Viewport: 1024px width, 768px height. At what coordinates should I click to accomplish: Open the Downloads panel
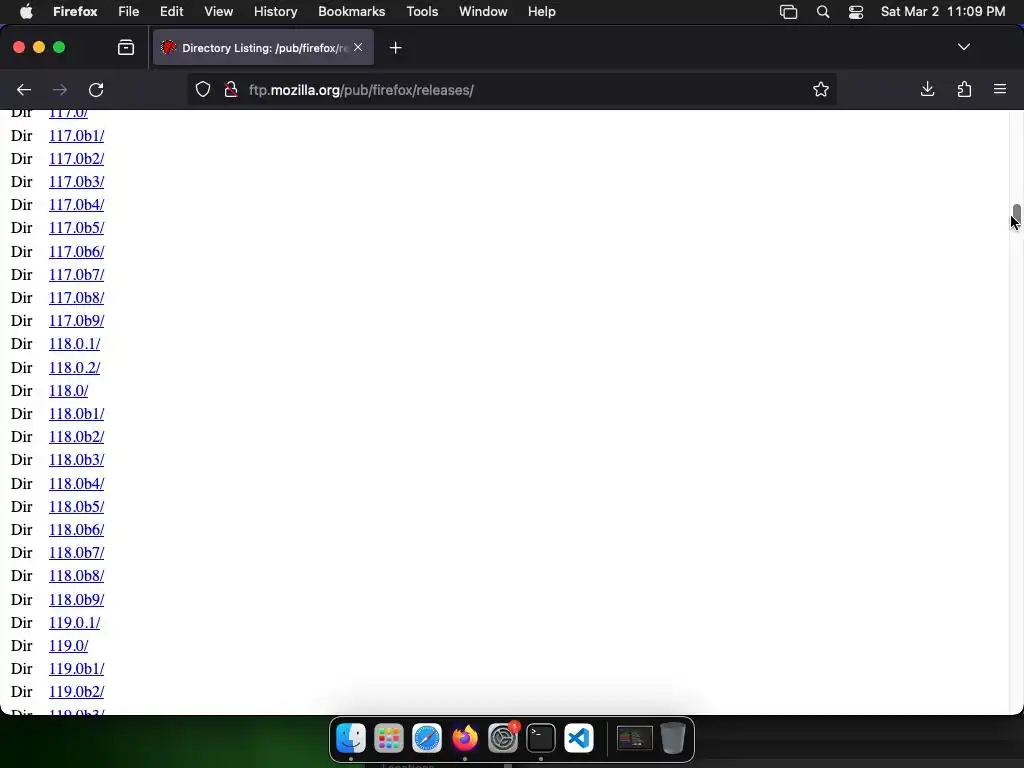click(x=927, y=89)
